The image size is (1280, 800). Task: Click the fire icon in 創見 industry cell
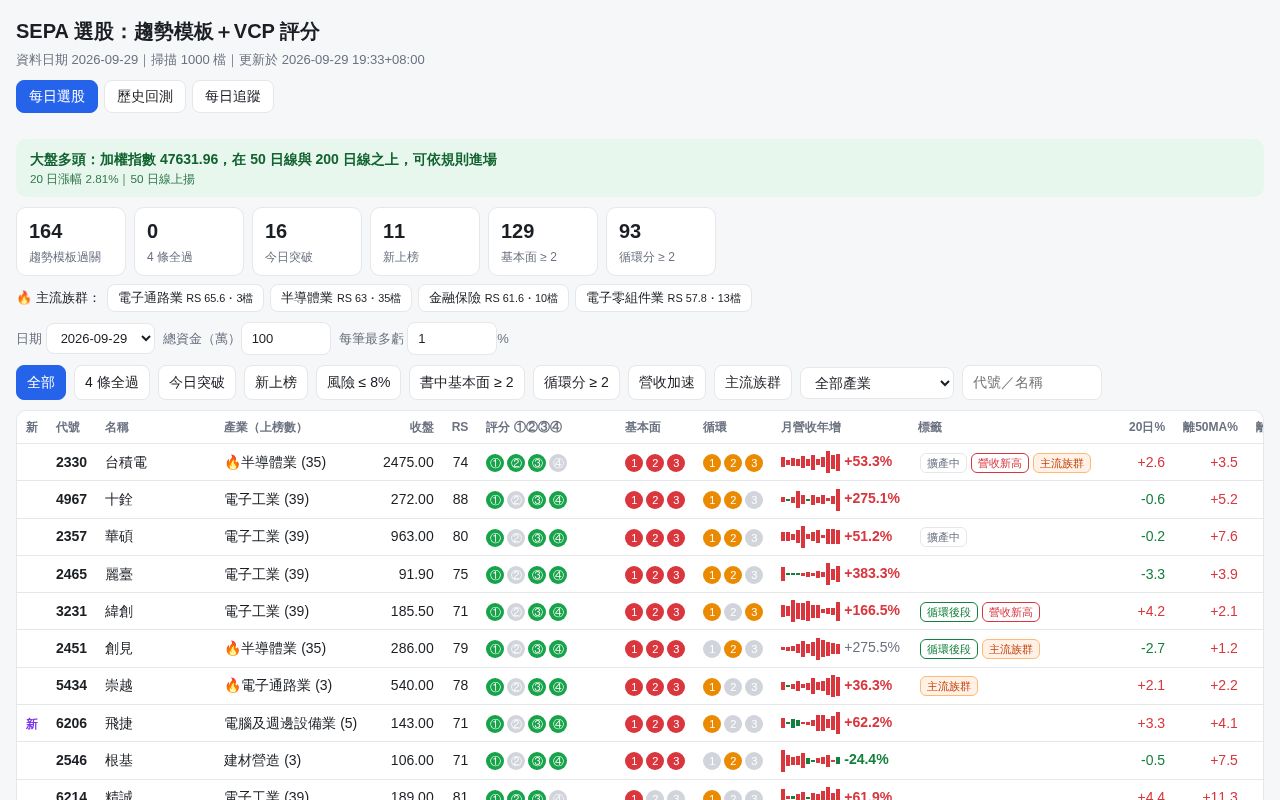[x=232, y=648]
